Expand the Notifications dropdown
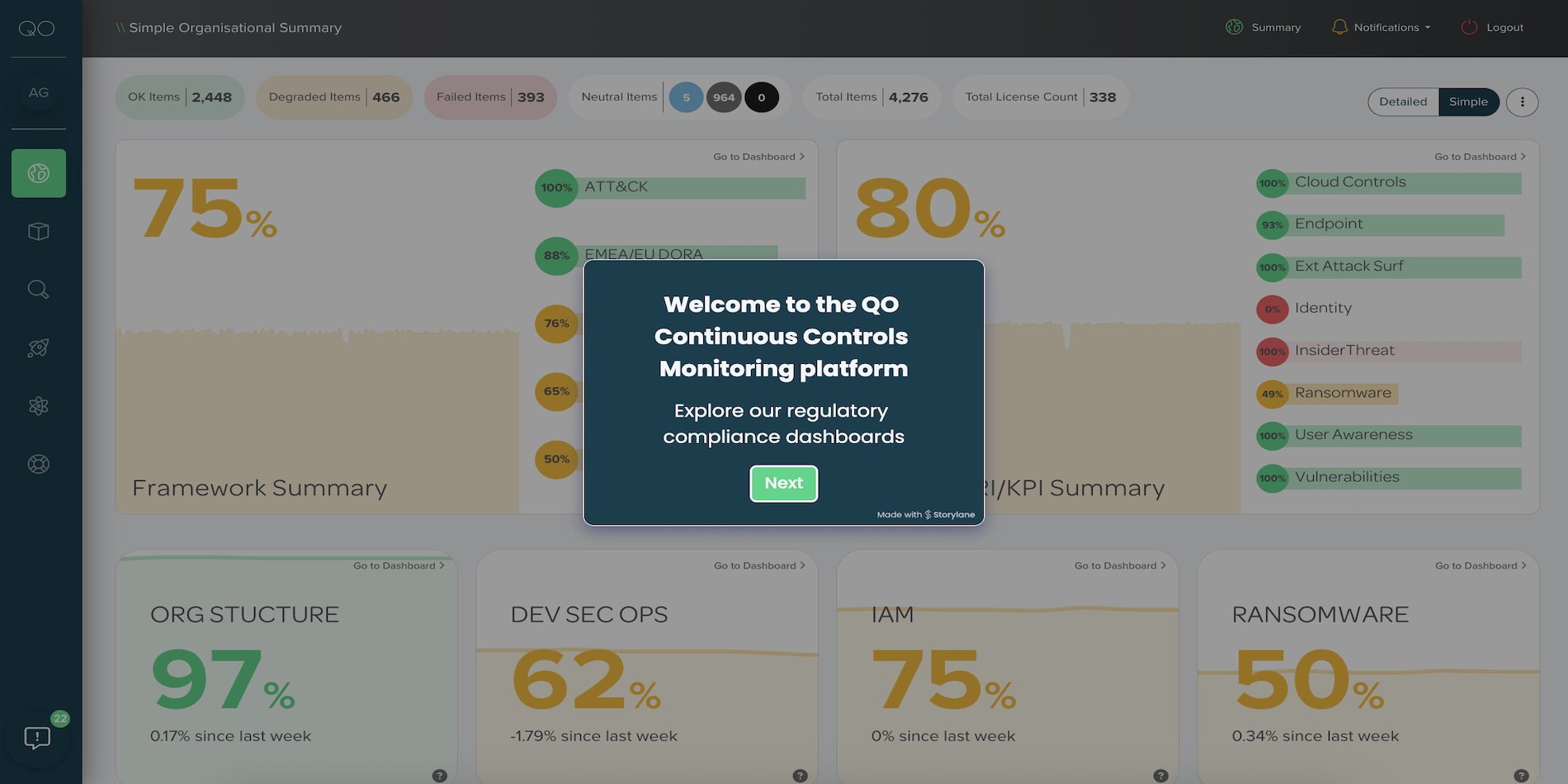 [x=1381, y=27]
